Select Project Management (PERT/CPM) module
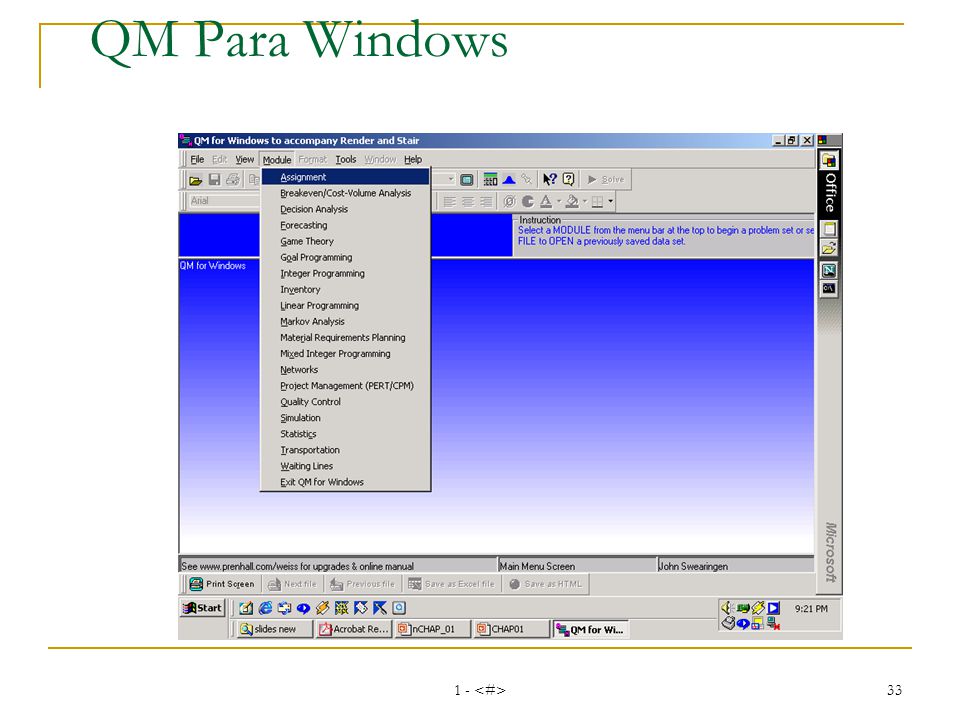This screenshot has height=720, width=960. tap(345, 386)
